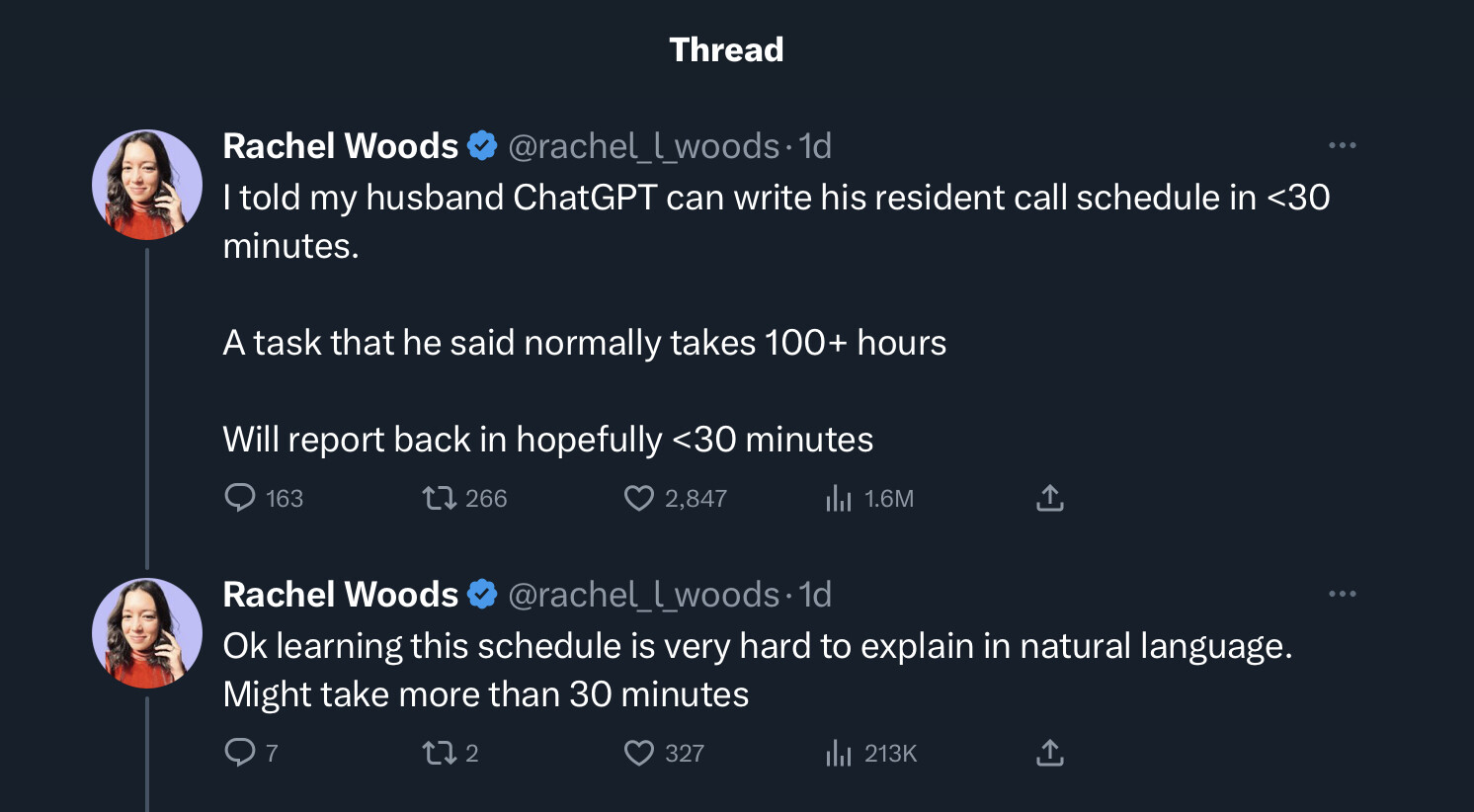Open the second tweet about natural language

[757, 670]
